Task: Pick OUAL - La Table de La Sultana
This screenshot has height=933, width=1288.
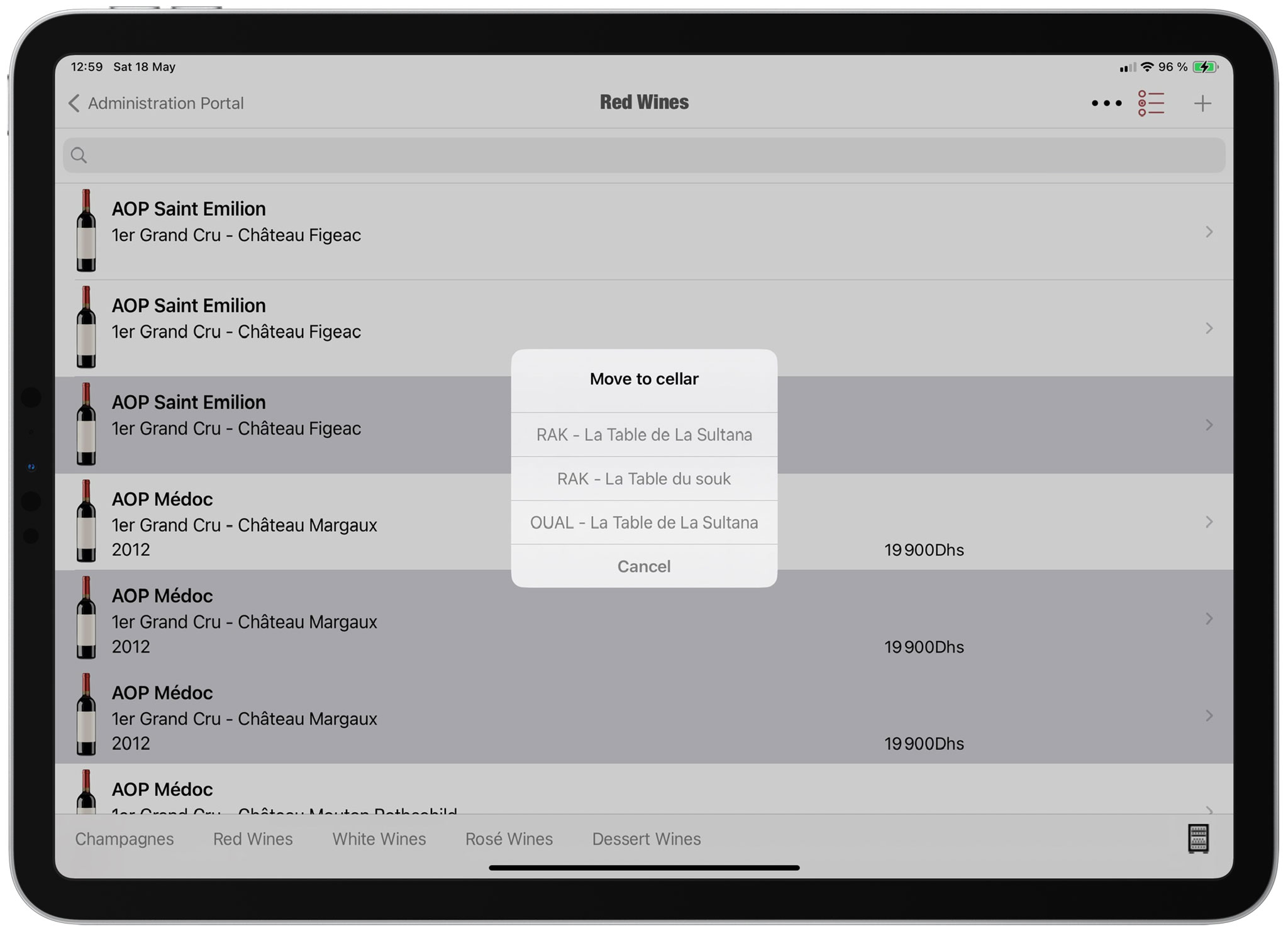Action: point(643,523)
